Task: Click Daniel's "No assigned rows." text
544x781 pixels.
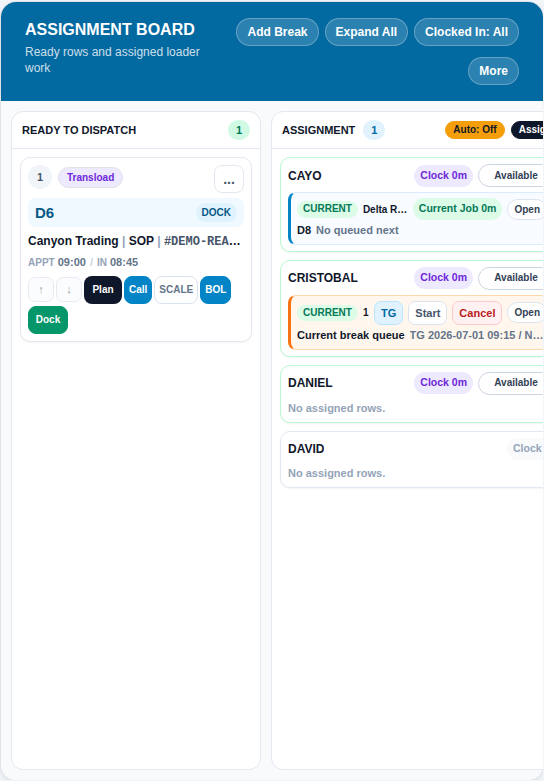Action: tap(337, 408)
